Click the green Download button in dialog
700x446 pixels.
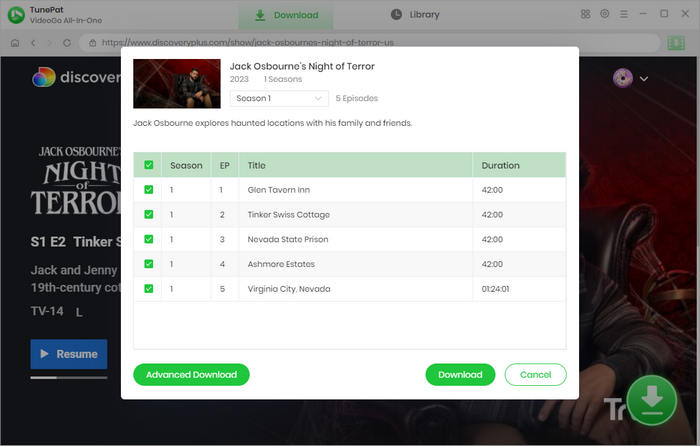click(460, 375)
